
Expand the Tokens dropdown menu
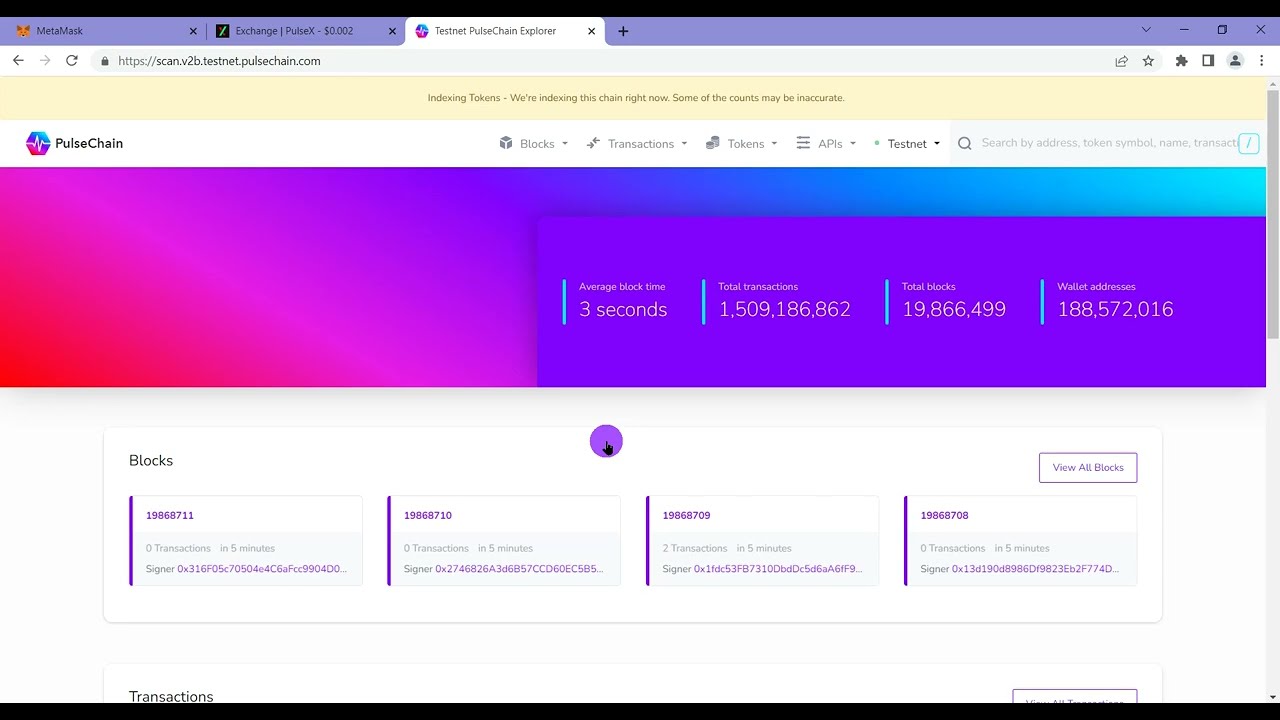click(x=741, y=143)
